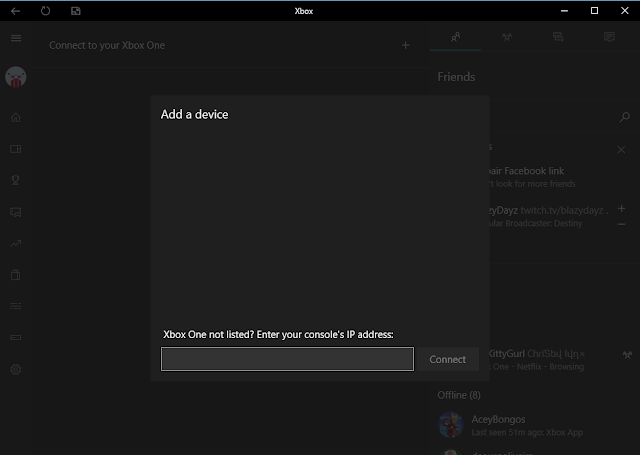640x455 pixels.
Task: Close the Xbox window
Action: click(x=624, y=11)
